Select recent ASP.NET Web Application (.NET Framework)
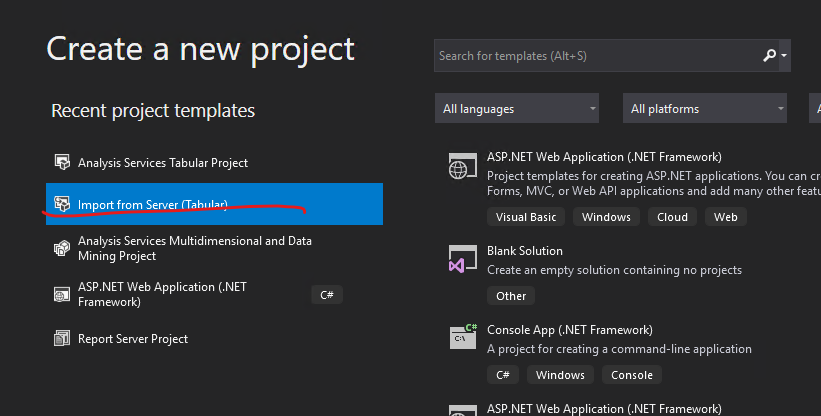Viewport: 821px width, 416px height. coord(215,295)
